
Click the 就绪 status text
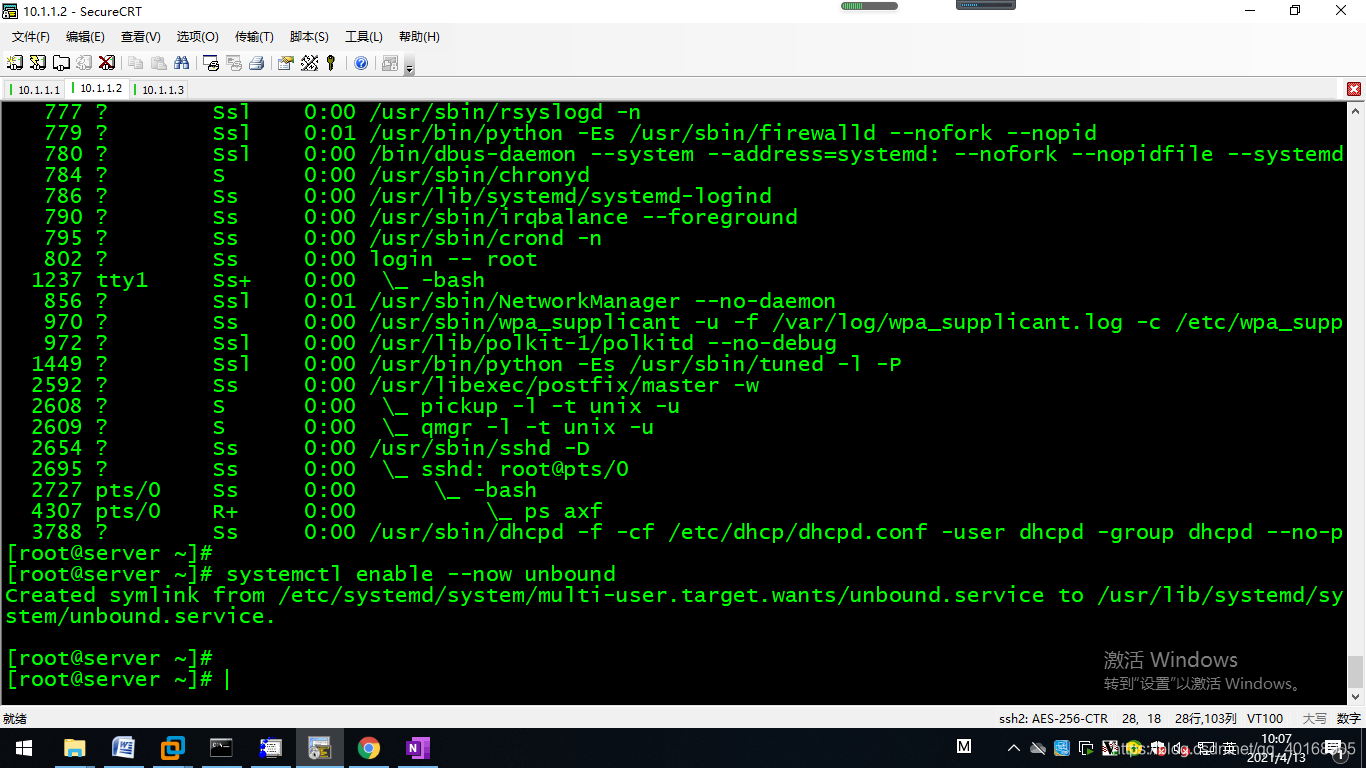[14, 718]
